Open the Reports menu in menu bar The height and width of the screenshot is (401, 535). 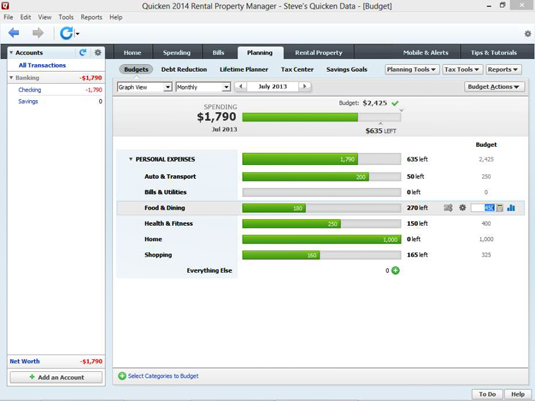91,17
